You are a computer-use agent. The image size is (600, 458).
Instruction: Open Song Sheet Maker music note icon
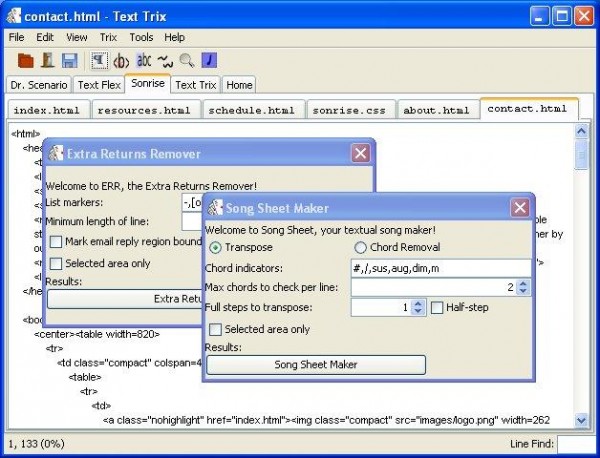(209, 60)
